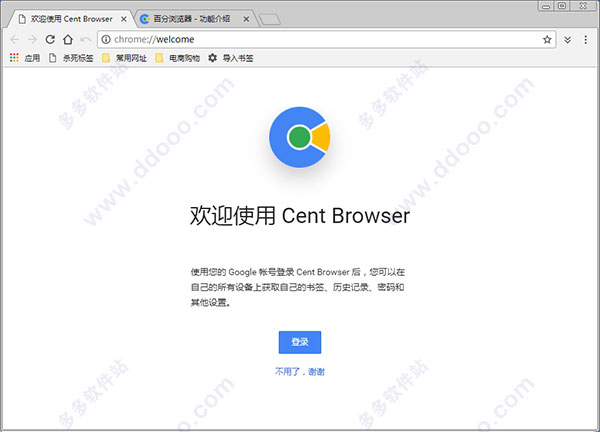The image size is (600, 432).
Task: Switch to 欢迎使用 Cent Browser tab
Action: [72, 19]
